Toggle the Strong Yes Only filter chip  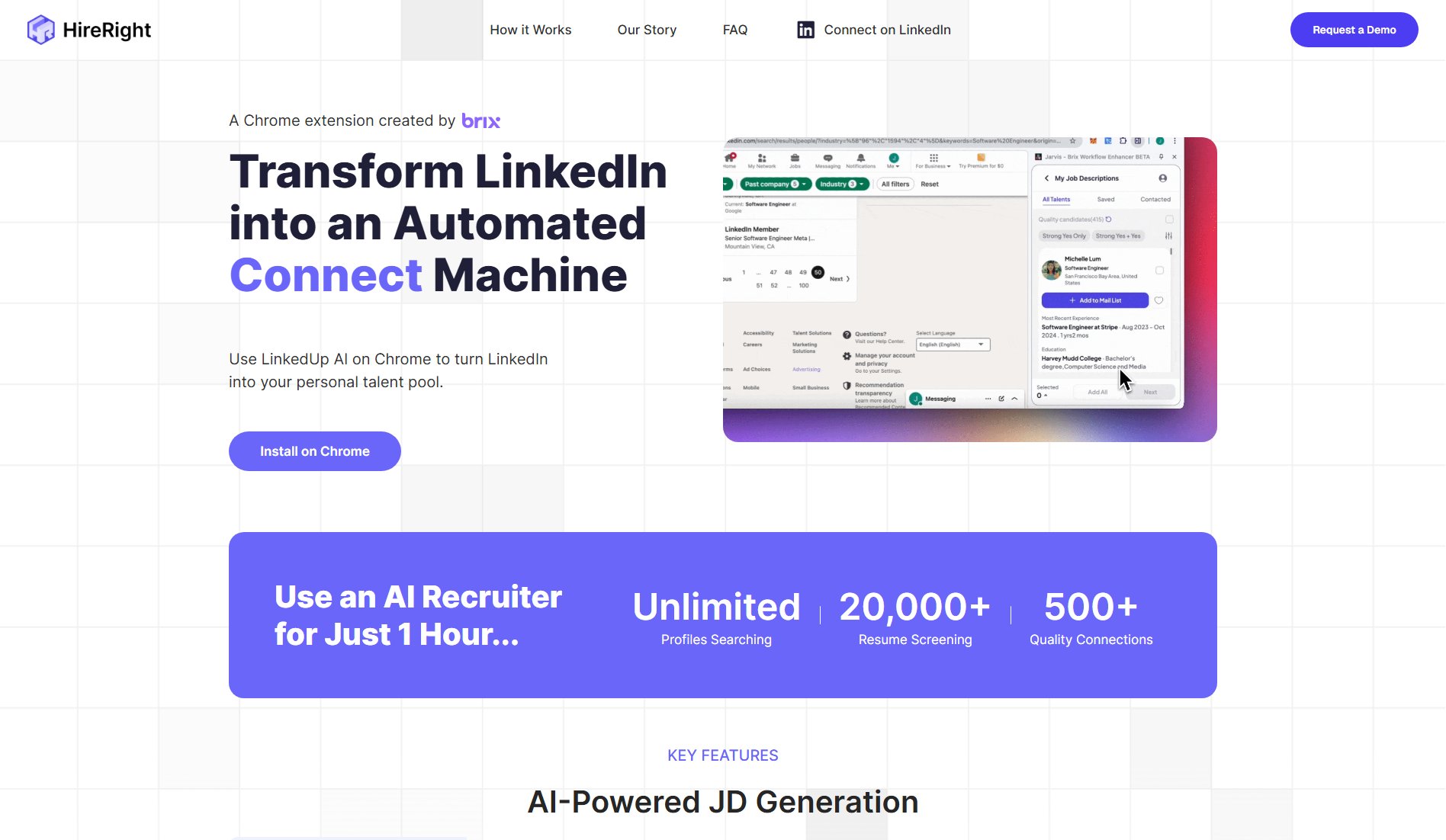pos(1064,236)
